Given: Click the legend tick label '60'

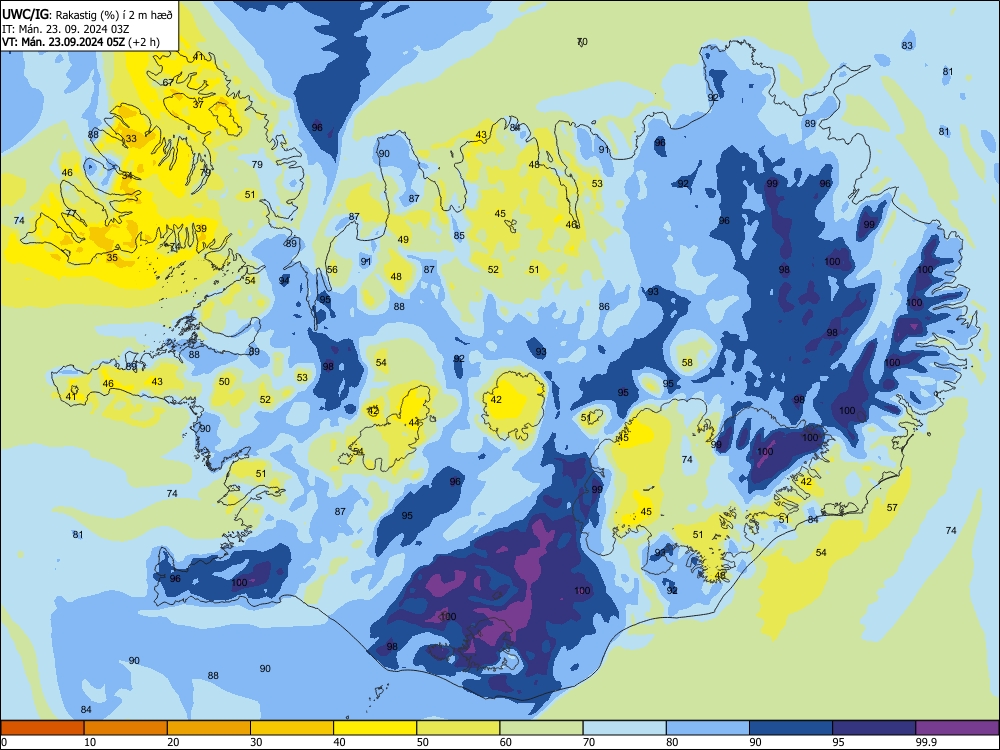Looking at the screenshot, I should click(506, 742).
